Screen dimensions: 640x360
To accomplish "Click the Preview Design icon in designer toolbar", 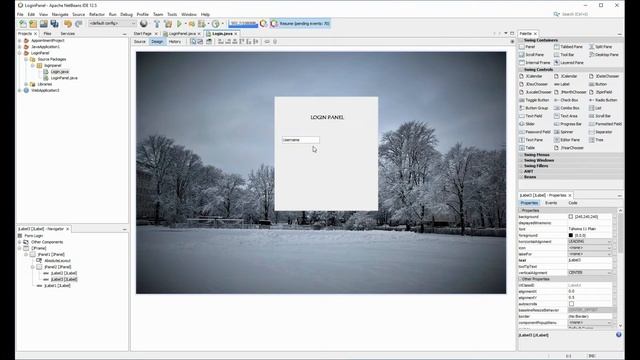I will click(x=209, y=42).
